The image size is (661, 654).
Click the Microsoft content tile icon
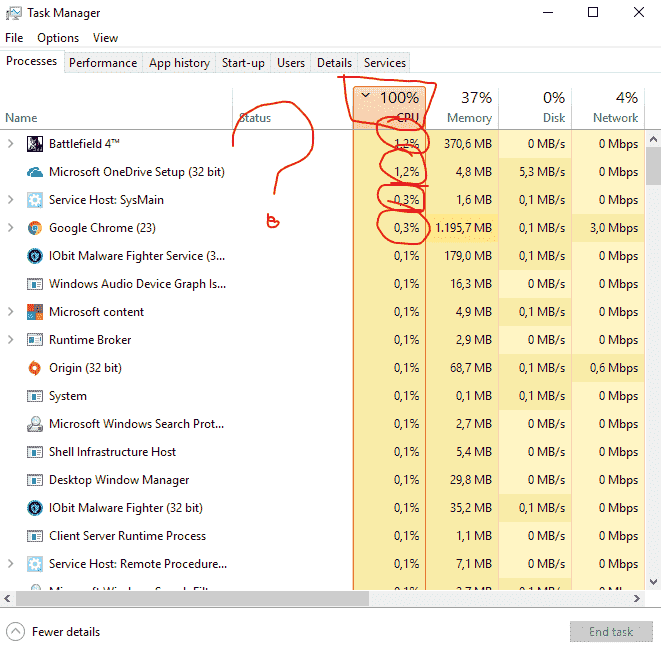pyautogui.click(x=35, y=312)
